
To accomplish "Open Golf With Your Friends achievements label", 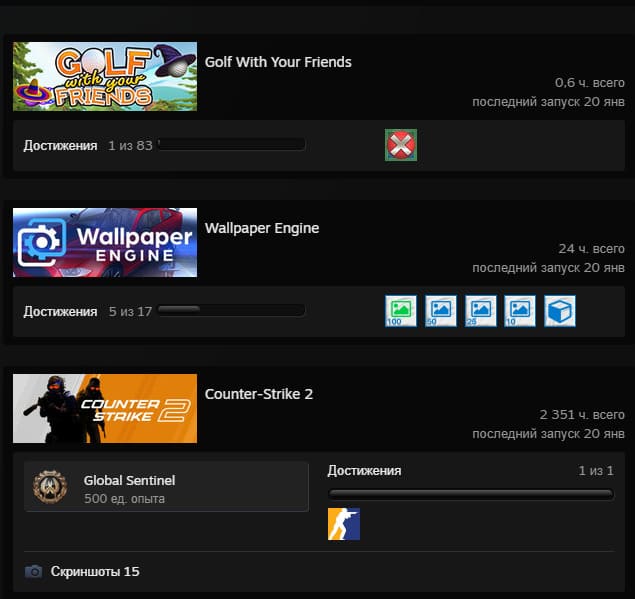I will [x=60, y=145].
